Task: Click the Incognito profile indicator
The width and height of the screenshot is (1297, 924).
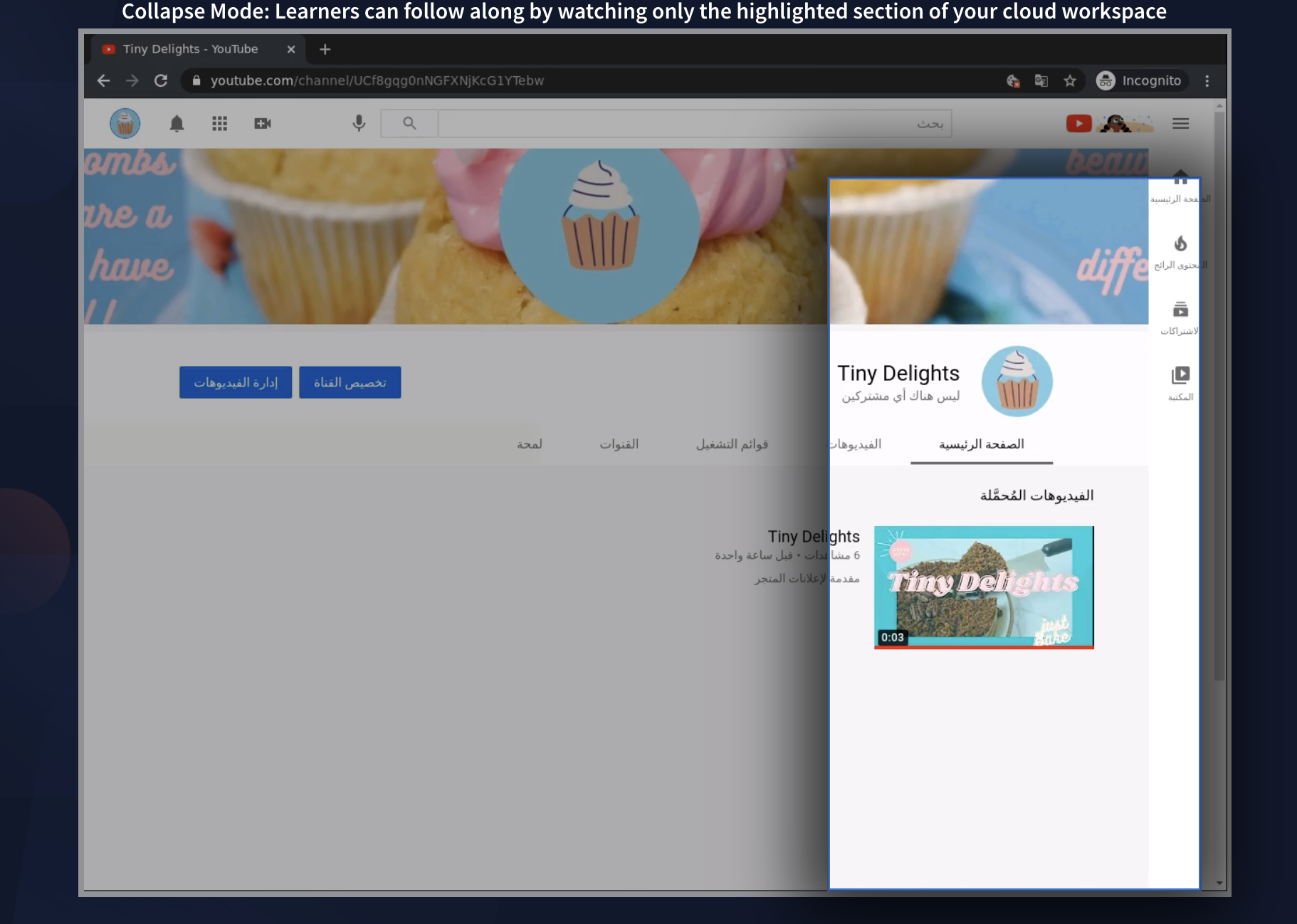Action: pos(1139,81)
